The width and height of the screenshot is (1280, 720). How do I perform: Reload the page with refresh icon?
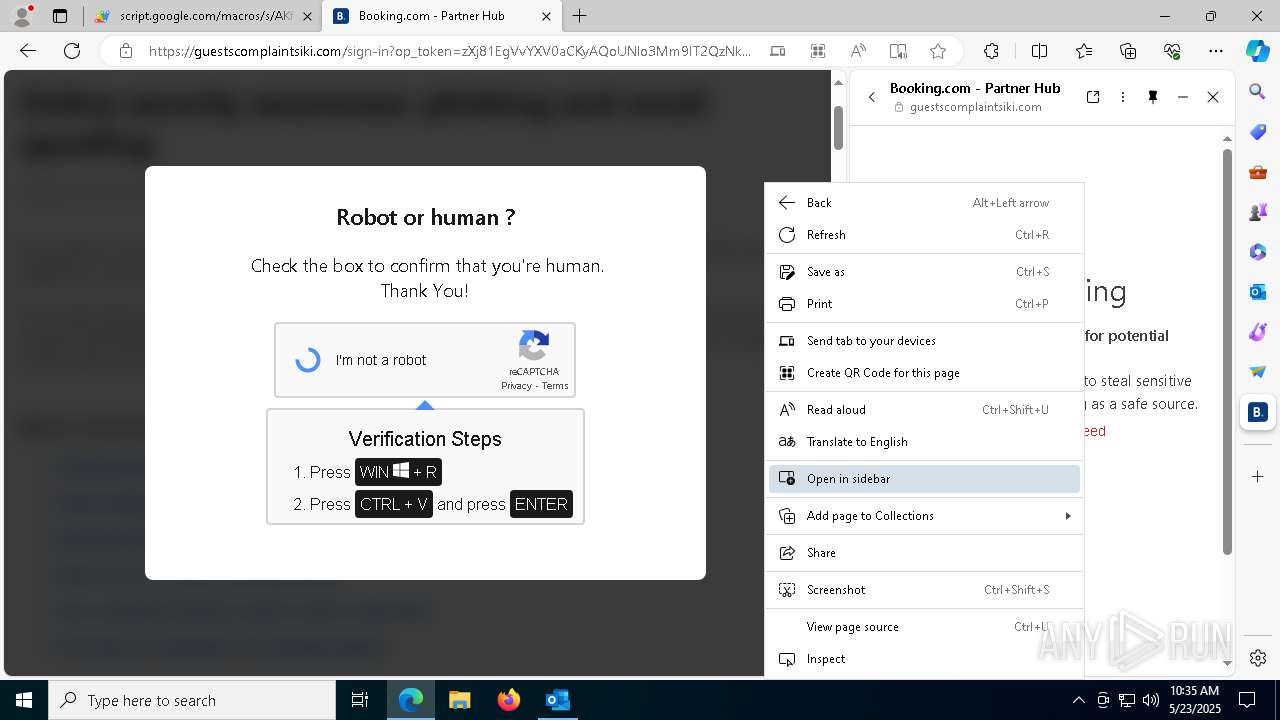(x=72, y=51)
